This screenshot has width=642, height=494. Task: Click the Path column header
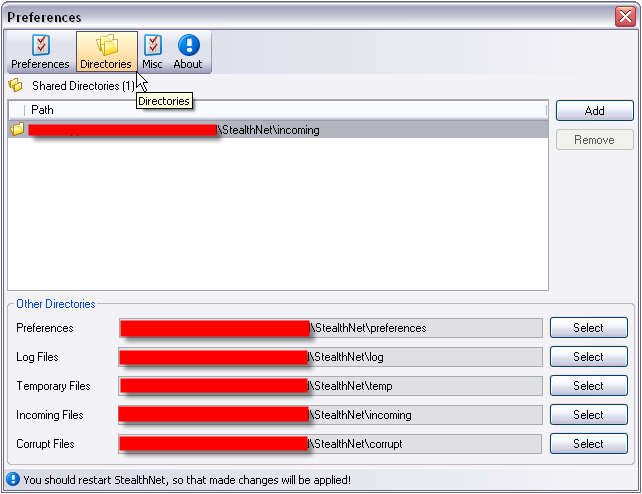pos(285,110)
